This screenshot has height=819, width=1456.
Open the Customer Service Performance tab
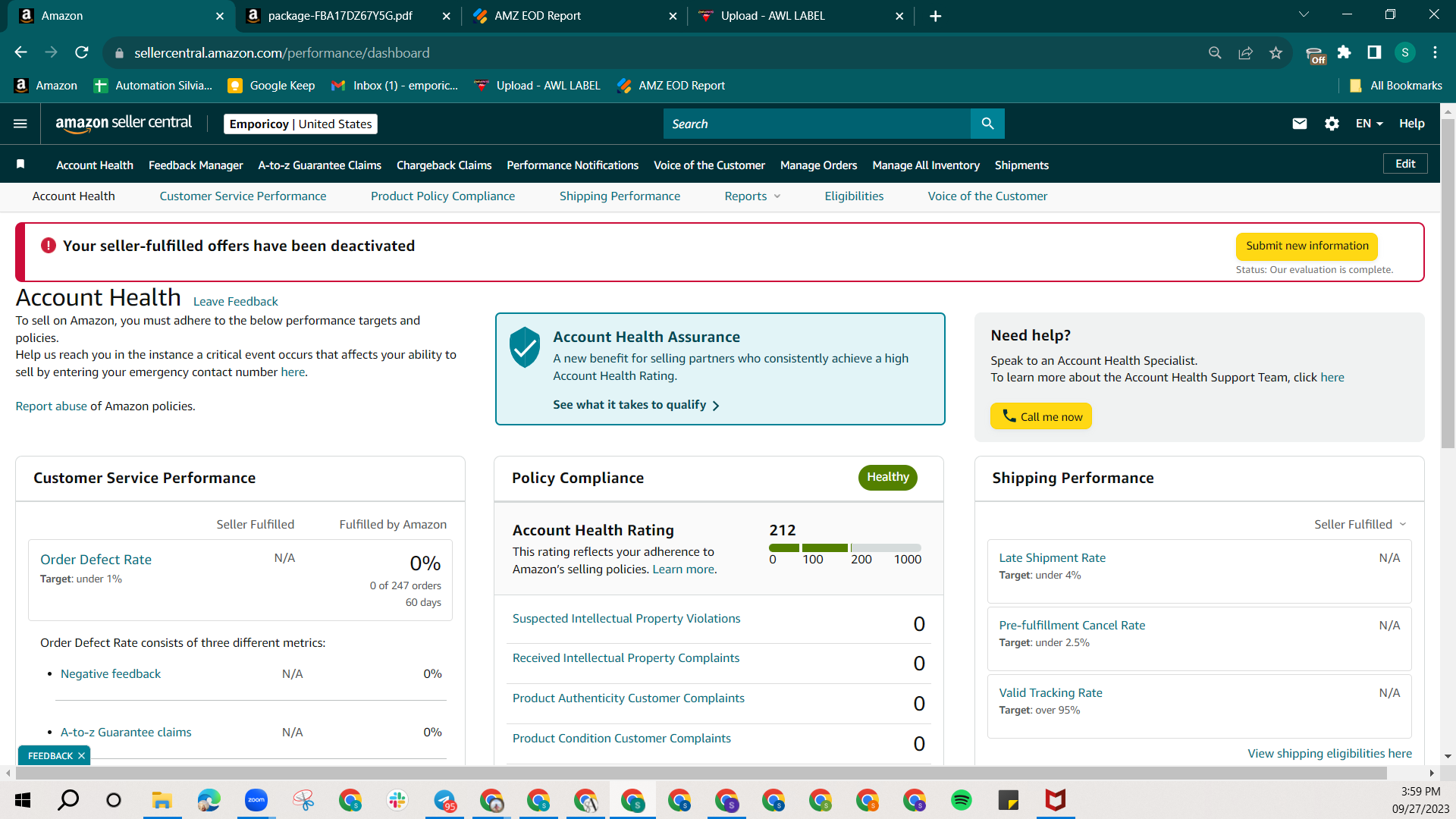(243, 196)
